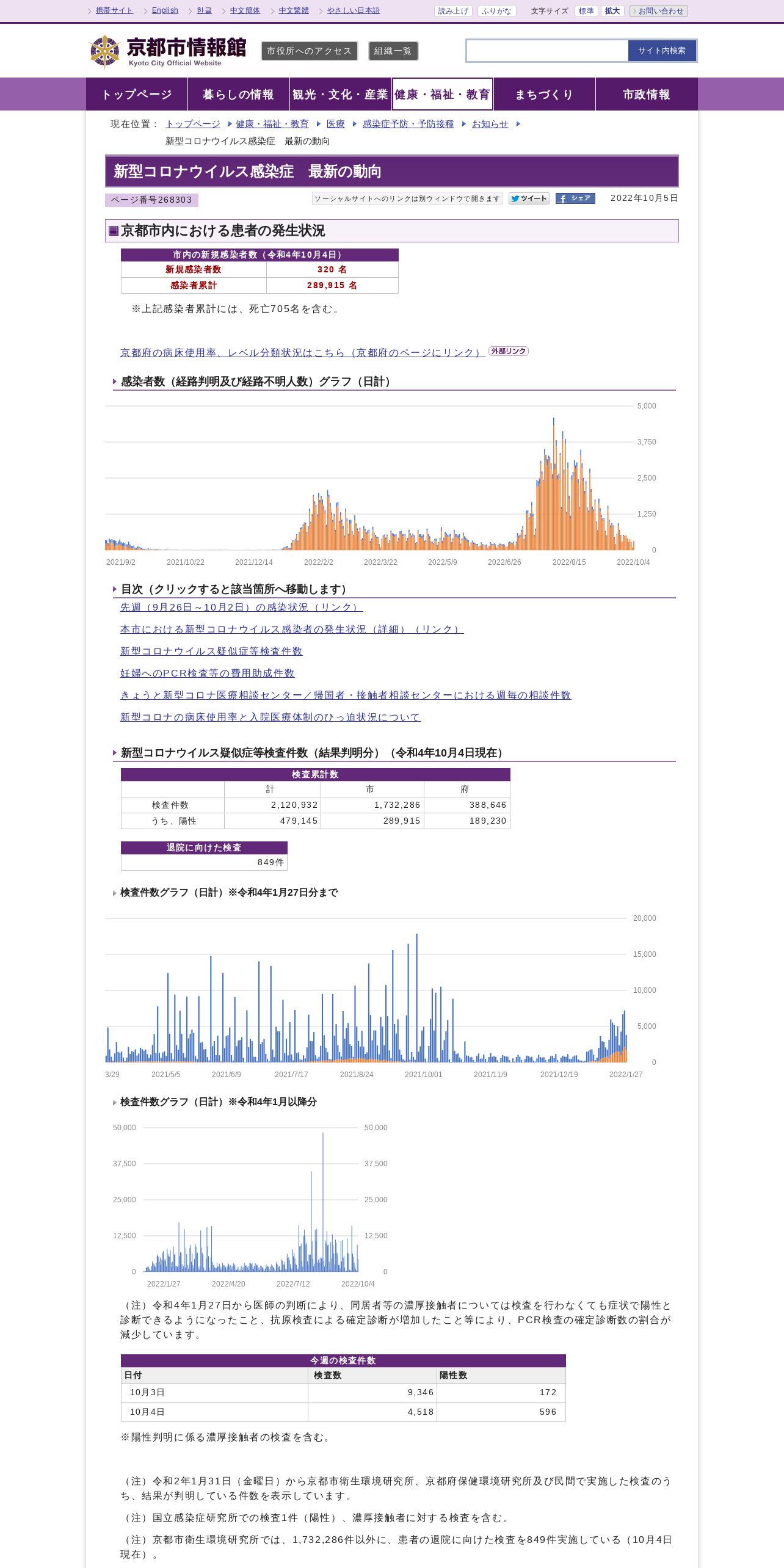Click the 10月3日 row date
Screen dimensions: 784x1568
147,1392
